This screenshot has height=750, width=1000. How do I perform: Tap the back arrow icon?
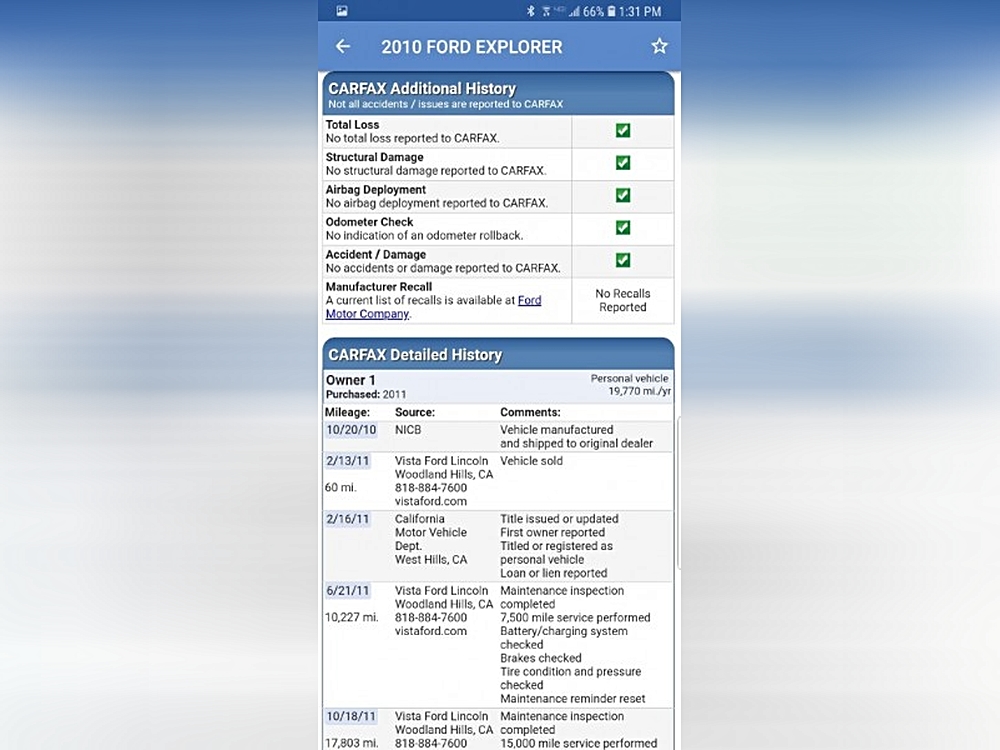pos(342,46)
